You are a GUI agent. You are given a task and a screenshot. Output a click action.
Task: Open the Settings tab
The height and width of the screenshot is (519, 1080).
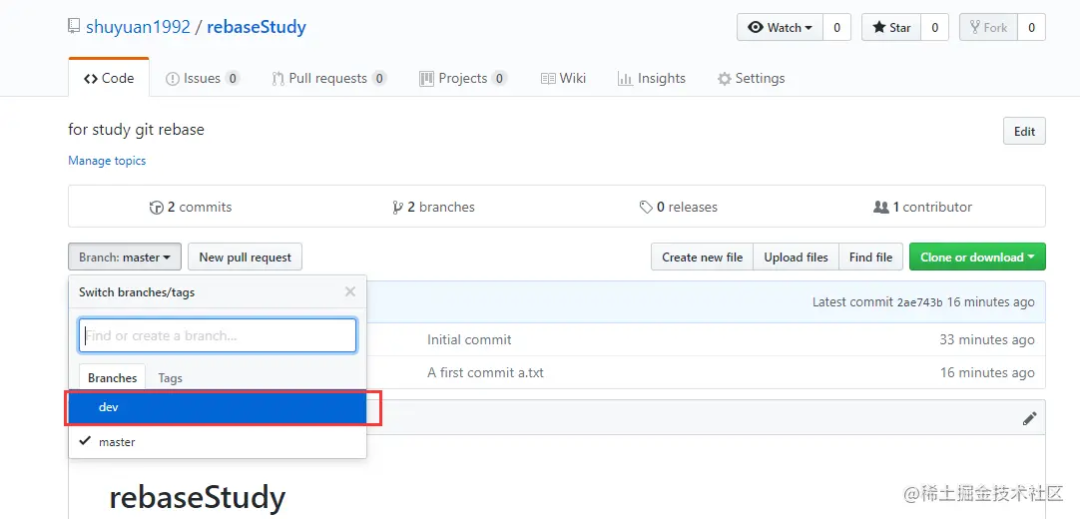751,78
